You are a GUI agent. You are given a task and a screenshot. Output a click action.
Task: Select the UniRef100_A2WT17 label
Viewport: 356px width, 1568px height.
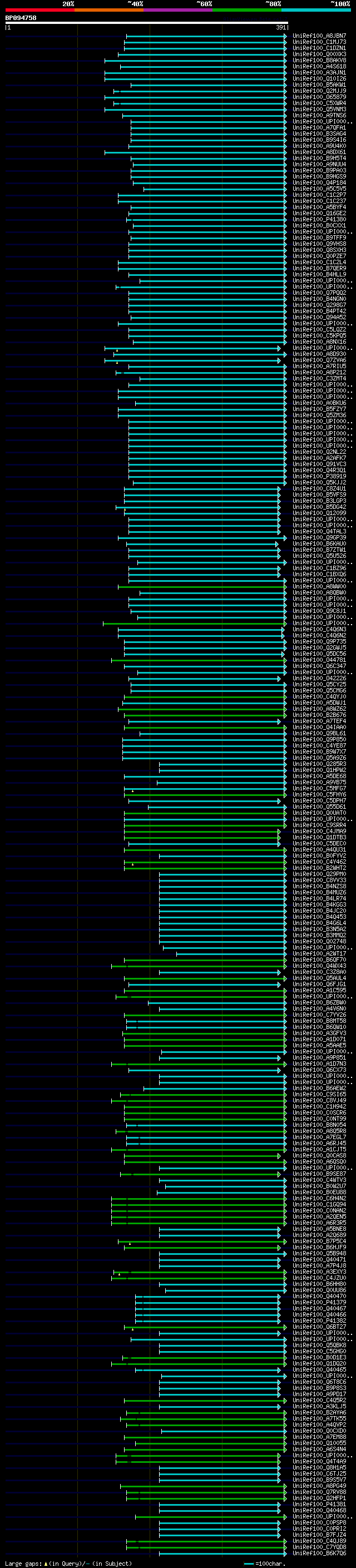point(319,954)
